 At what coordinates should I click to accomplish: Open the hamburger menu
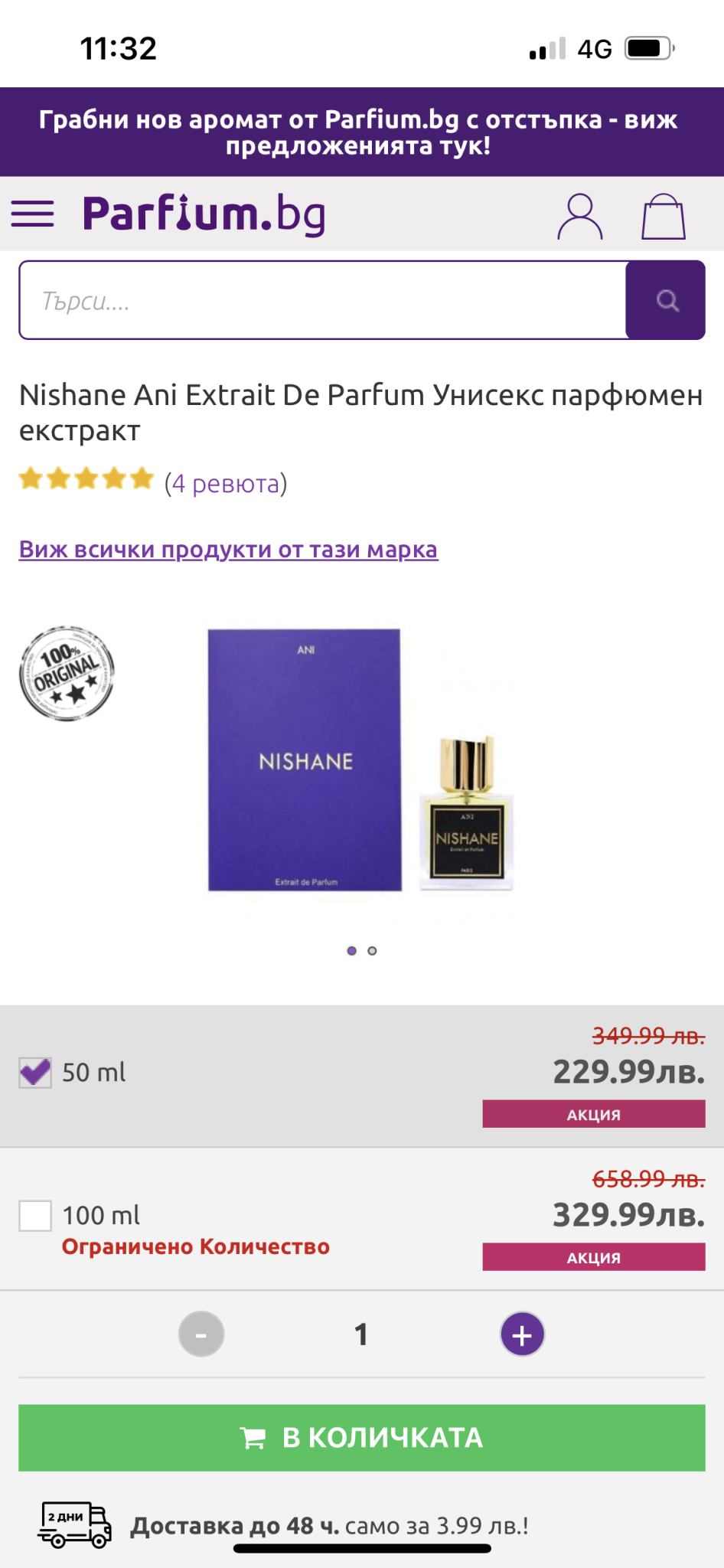(33, 214)
